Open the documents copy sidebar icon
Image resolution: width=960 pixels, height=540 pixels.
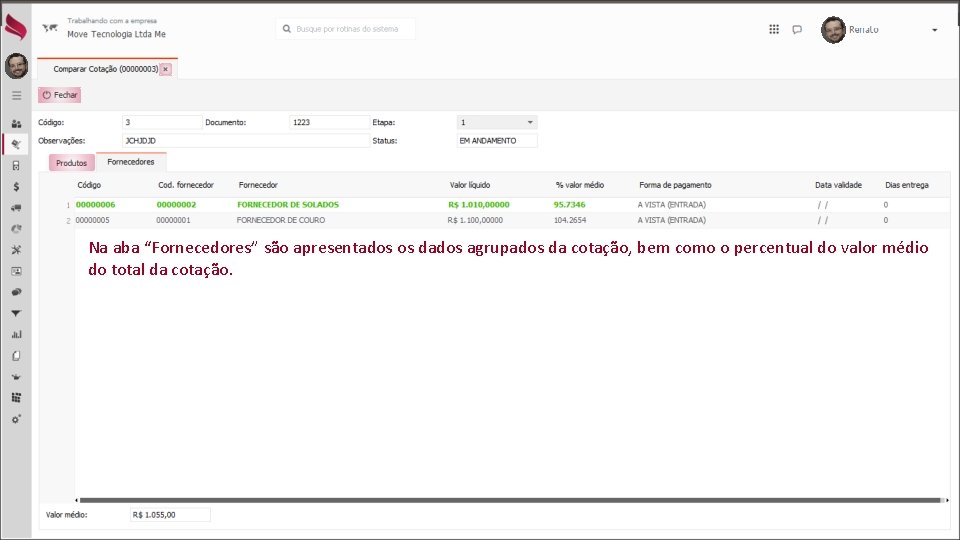pos(17,356)
